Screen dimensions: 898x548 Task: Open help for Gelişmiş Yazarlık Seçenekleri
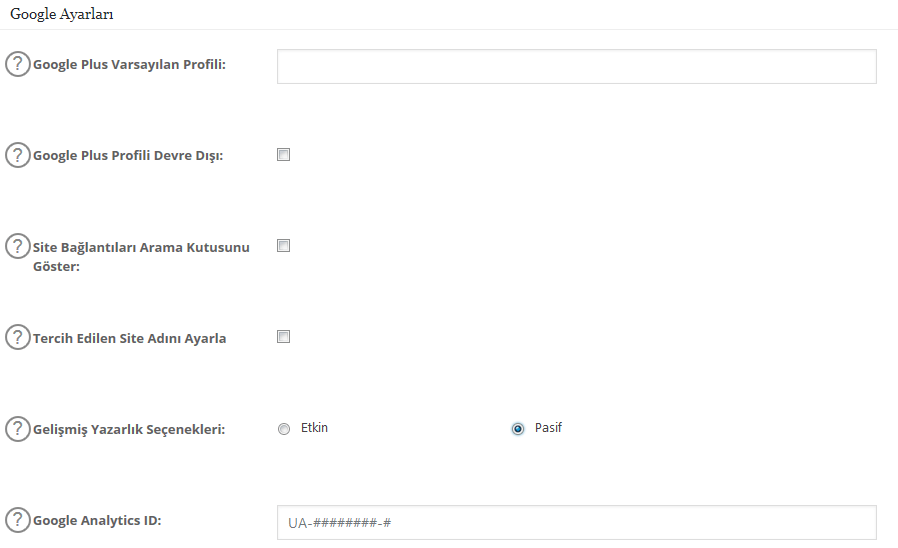(18, 428)
